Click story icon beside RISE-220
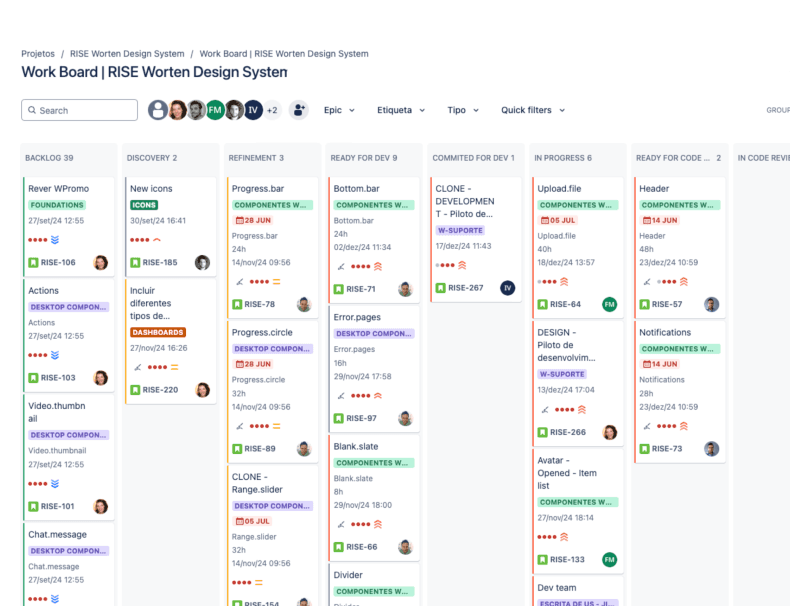 click(135, 390)
